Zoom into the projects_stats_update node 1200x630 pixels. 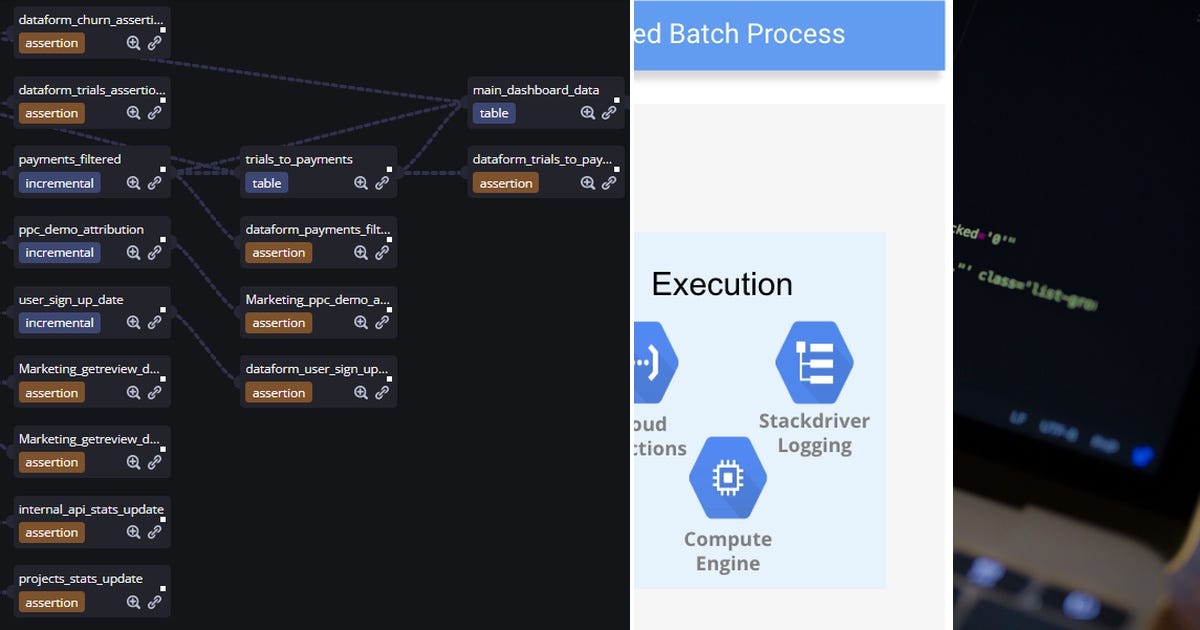coord(133,602)
